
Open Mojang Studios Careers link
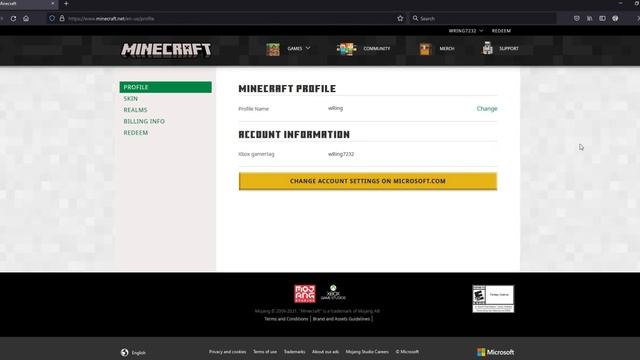pos(367,351)
